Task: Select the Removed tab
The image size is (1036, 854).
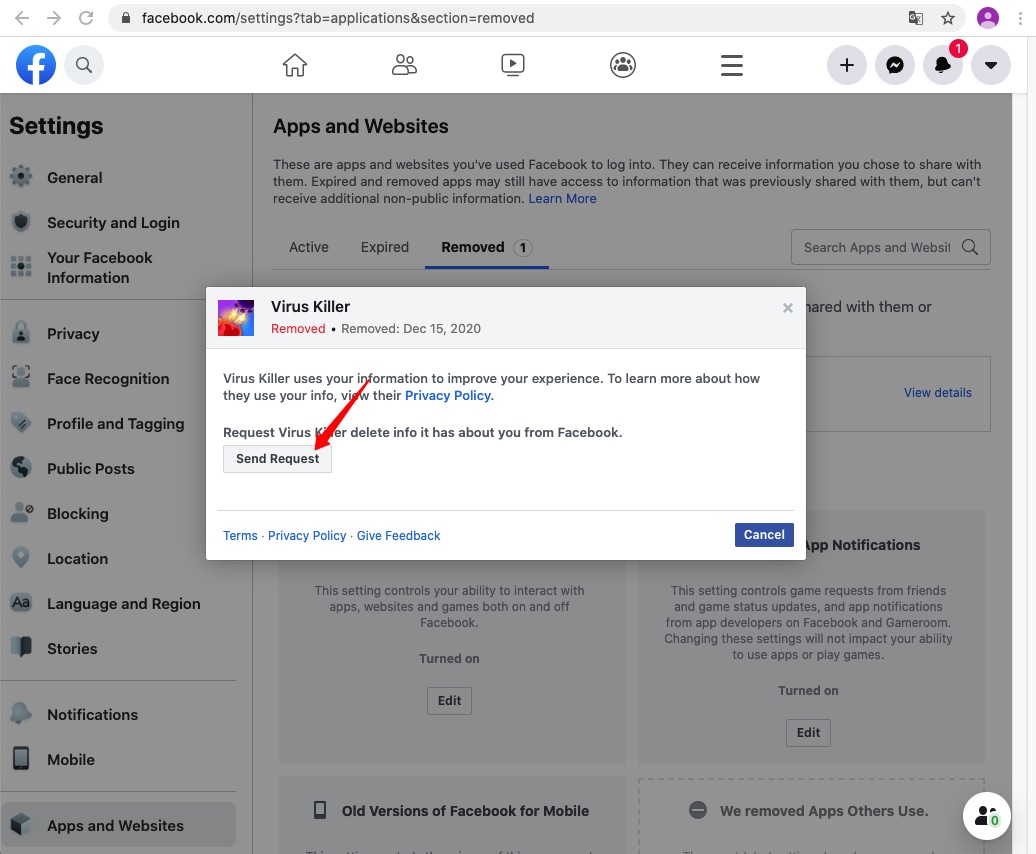Action: (x=486, y=247)
